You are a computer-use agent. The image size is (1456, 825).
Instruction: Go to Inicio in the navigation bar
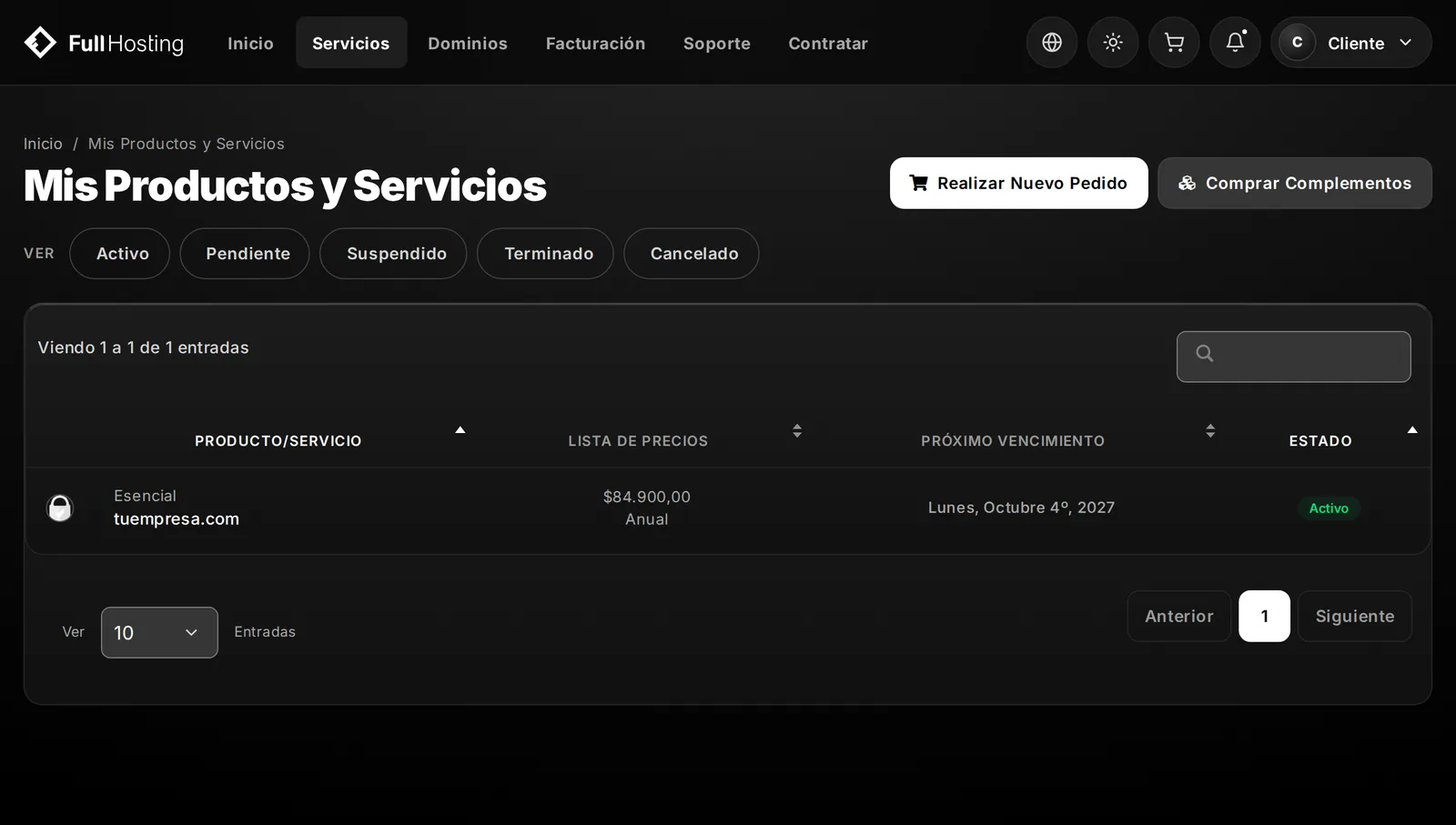250,43
